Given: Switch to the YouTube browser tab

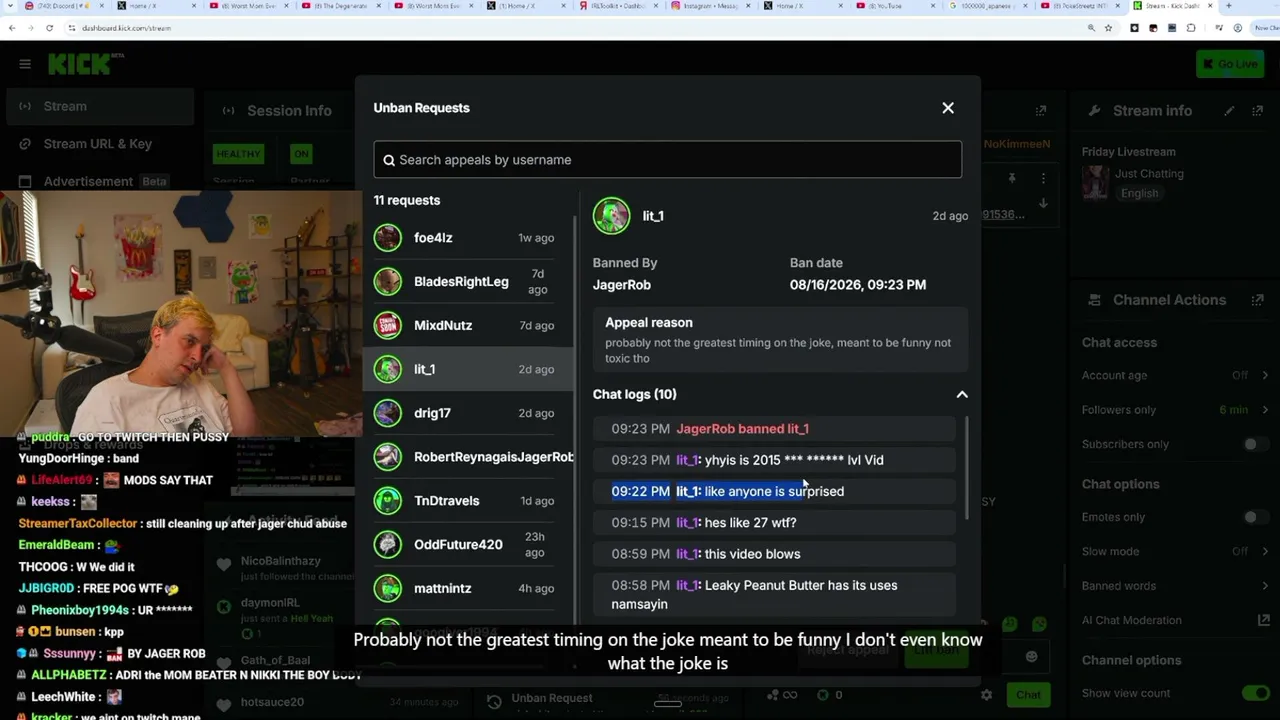Looking at the screenshot, I should pos(891,6).
